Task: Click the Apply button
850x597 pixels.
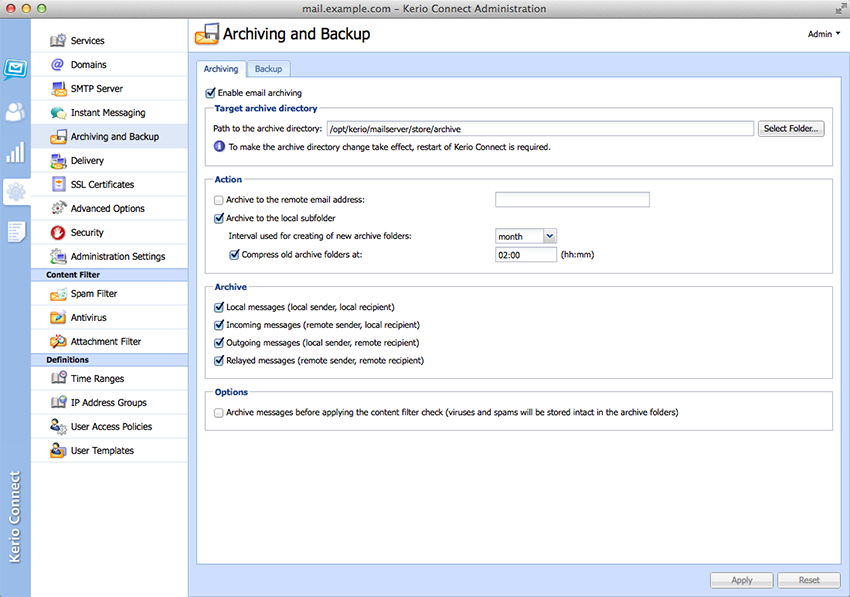Action: coord(742,580)
